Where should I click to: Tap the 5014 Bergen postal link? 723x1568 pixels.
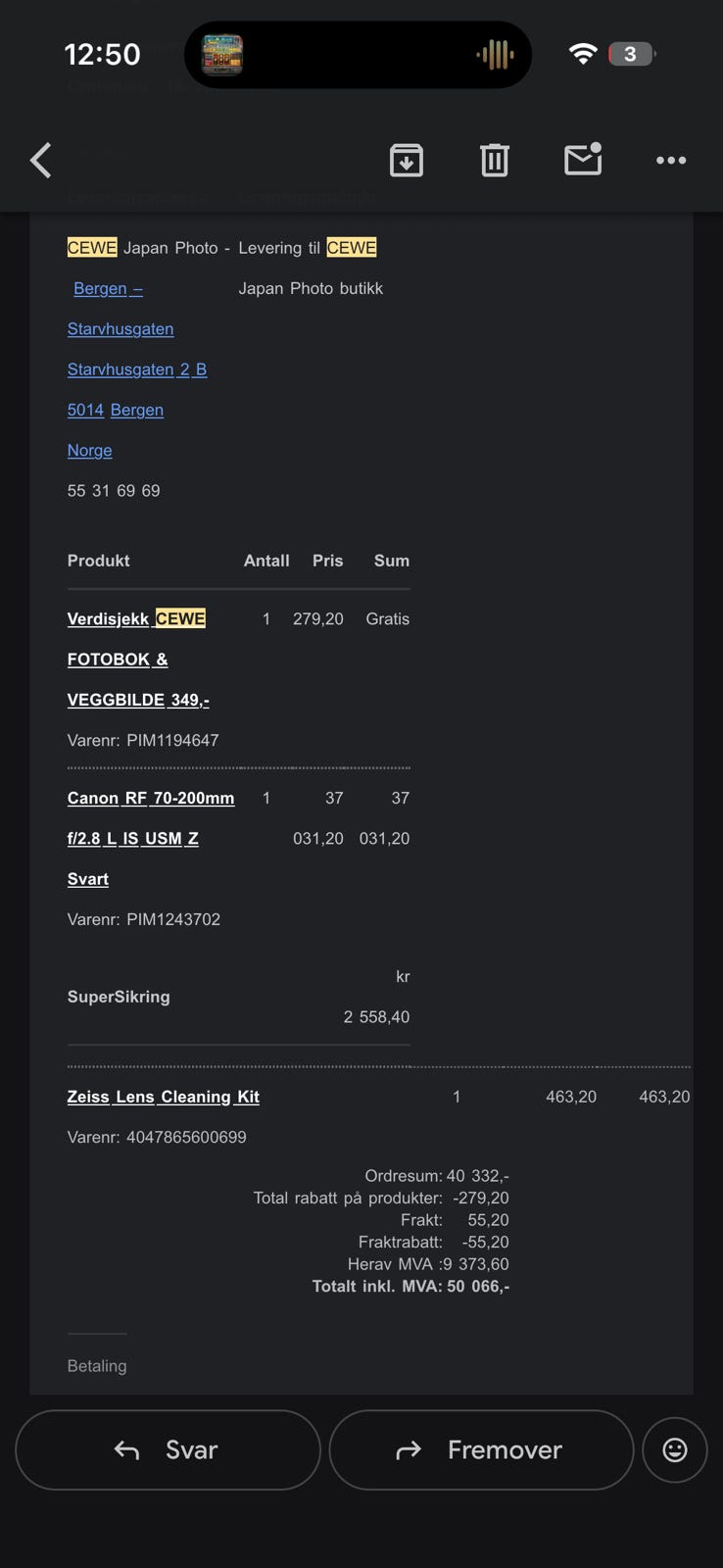[116, 410]
